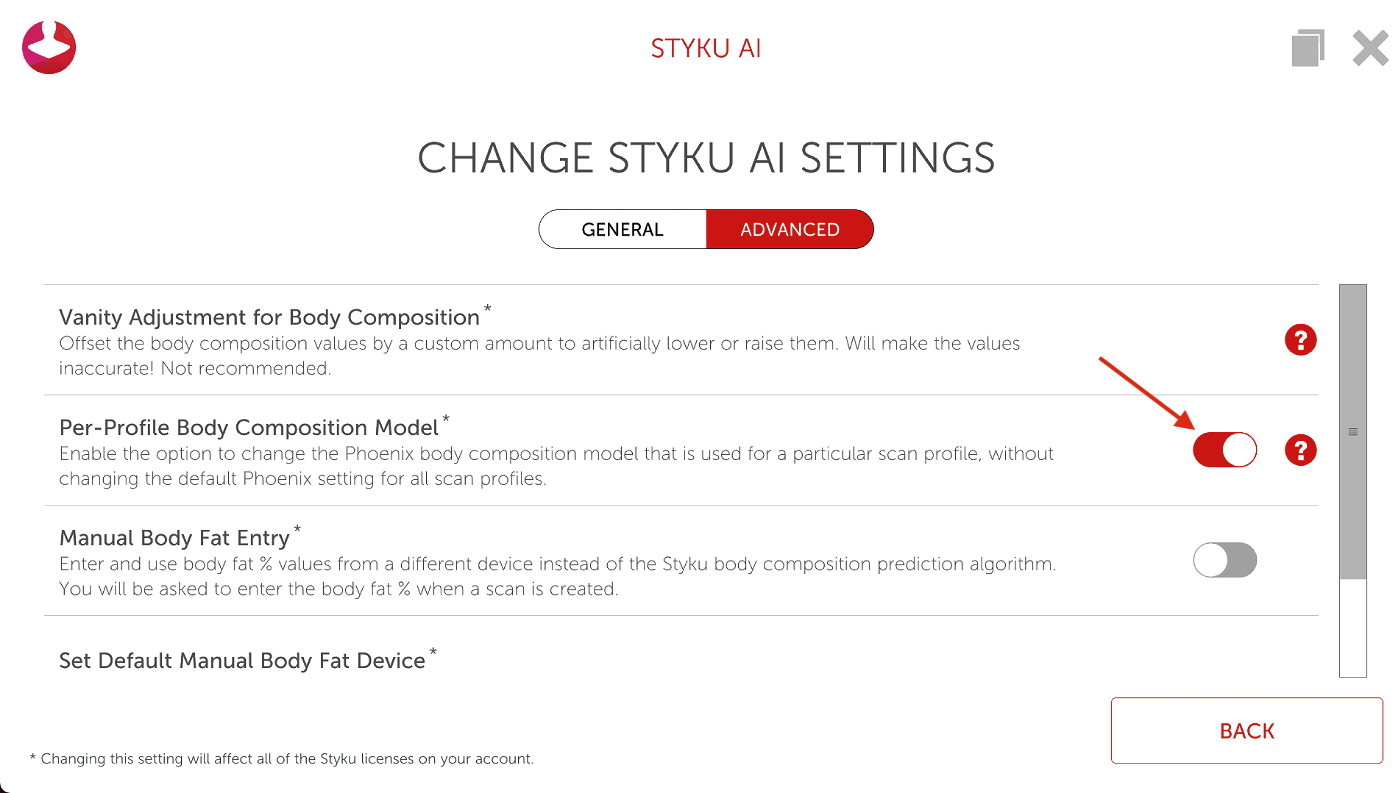1393x793 pixels.
Task: Open help for Per-Profile Body Composition Model
Action: click(x=1300, y=451)
